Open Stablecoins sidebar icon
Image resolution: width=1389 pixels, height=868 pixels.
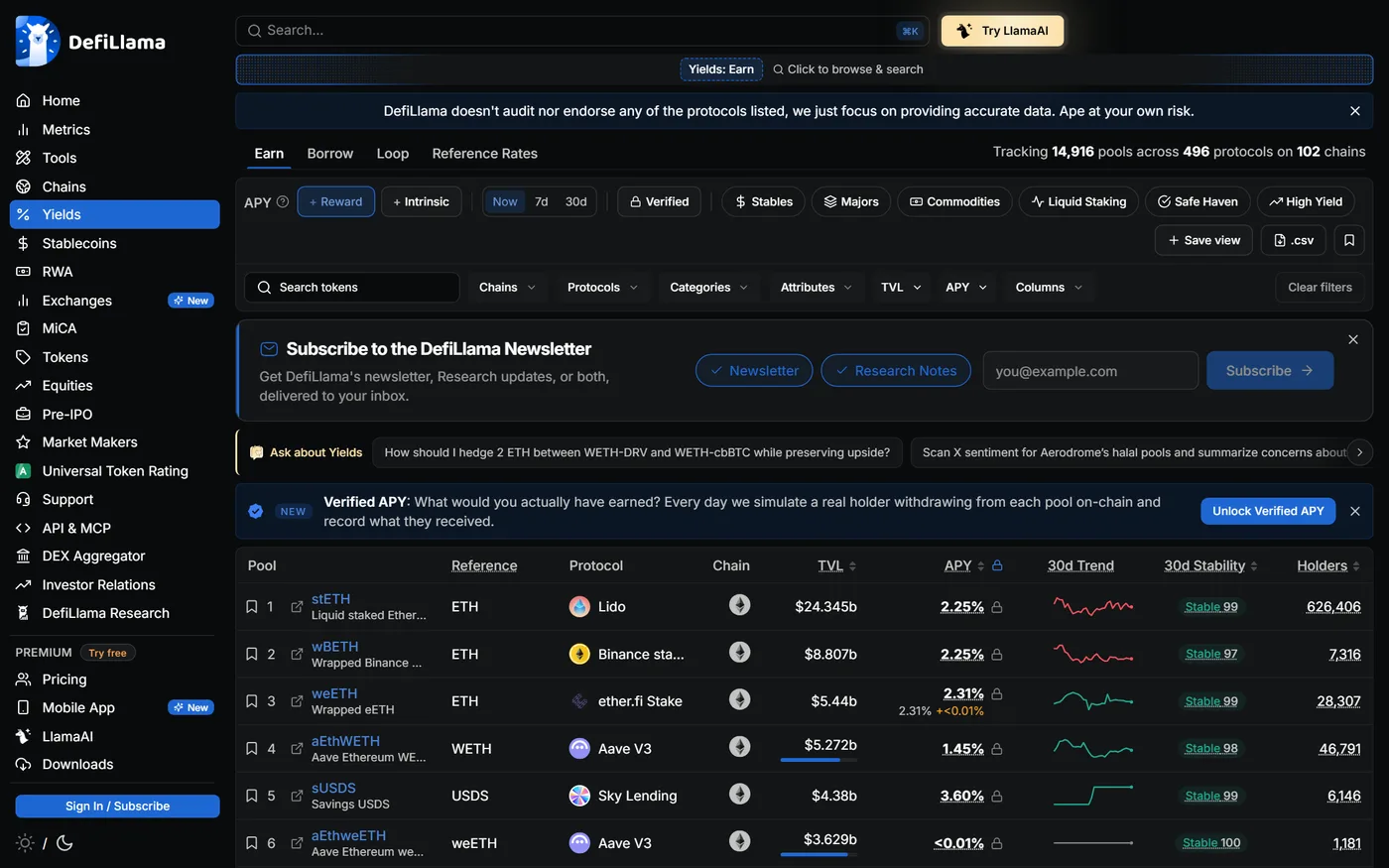24,243
